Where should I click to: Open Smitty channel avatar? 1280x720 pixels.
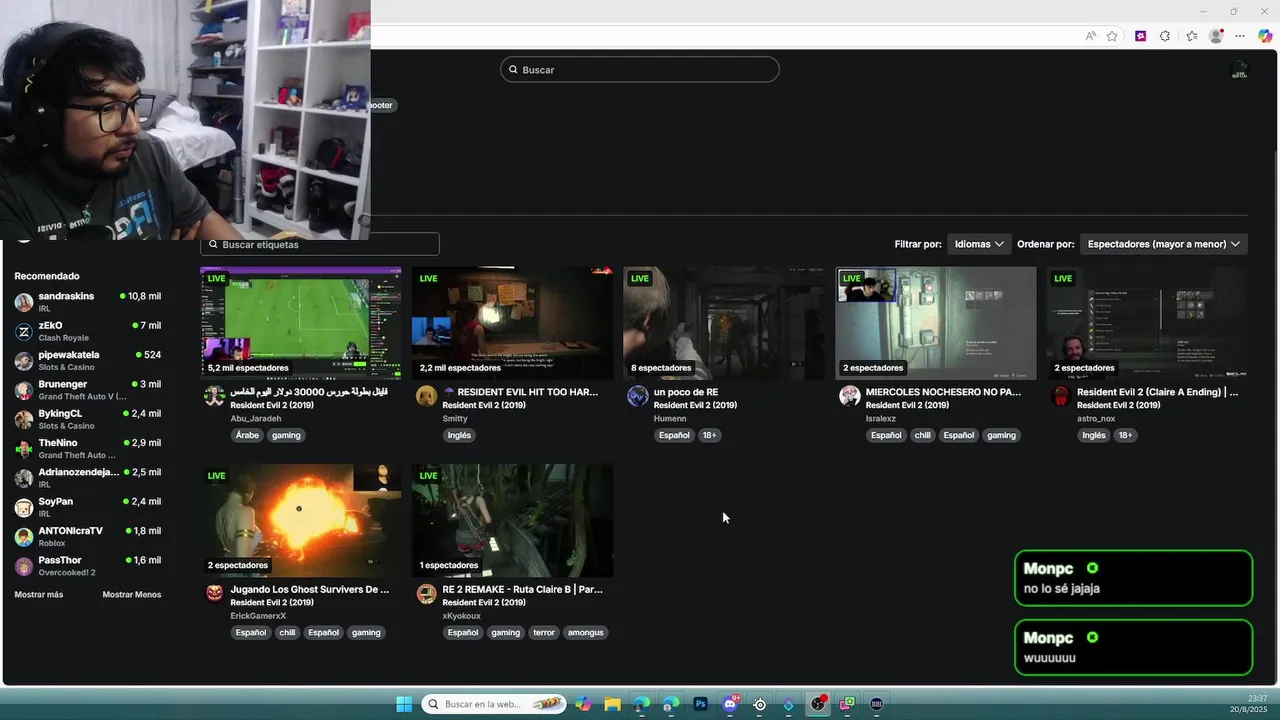point(426,396)
